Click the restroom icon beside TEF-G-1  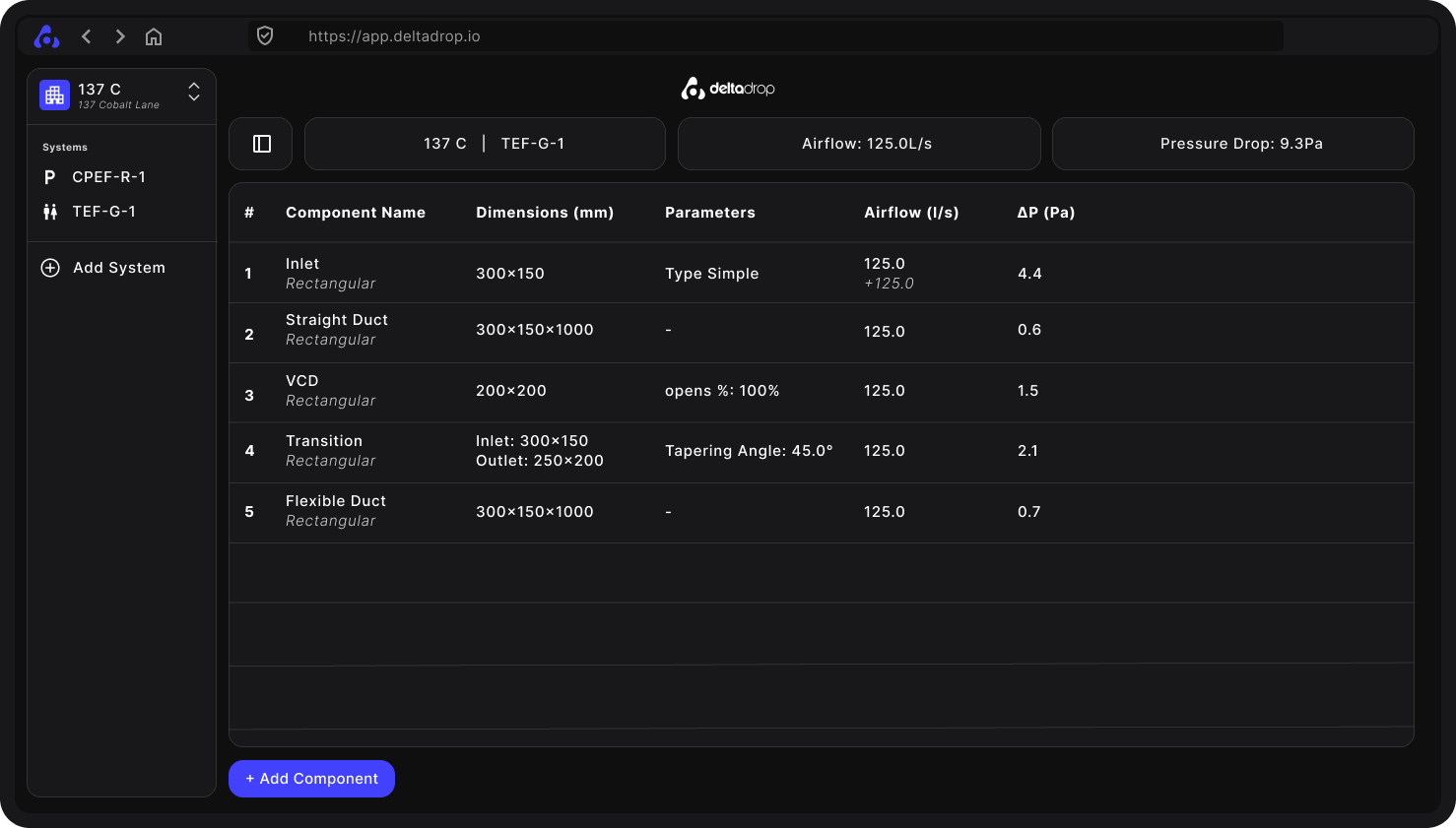(x=50, y=212)
